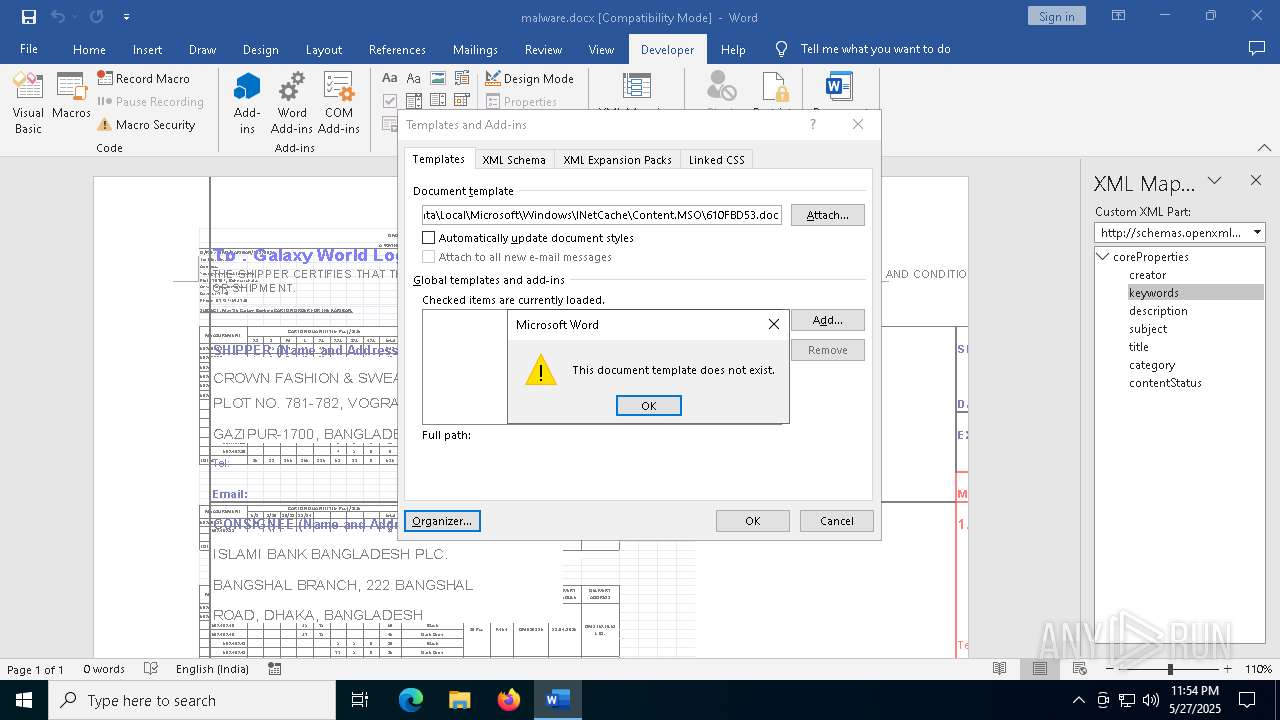Image resolution: width=1280 pixels, height=720 pixels.
Task: Switch to Linked CSS tab
Action: click(717, 160)
